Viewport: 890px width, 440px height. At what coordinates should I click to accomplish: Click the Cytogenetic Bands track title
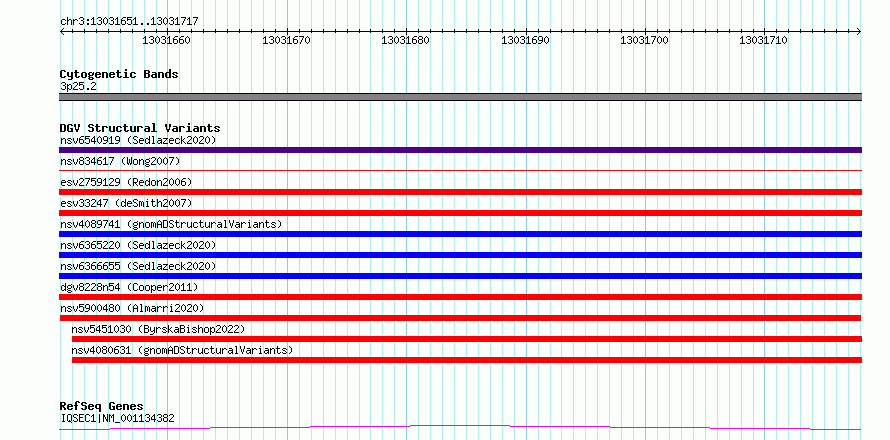click(x=119, y=74)
